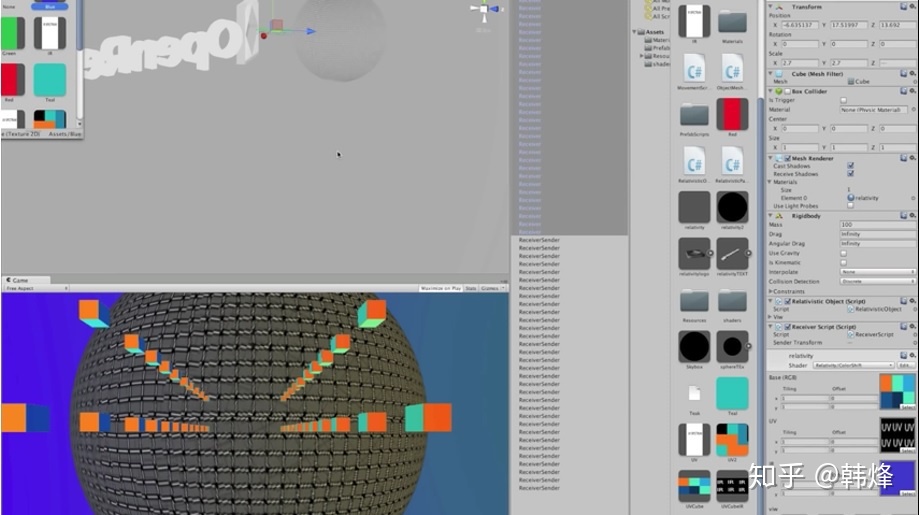Open Transform component settings gear
This screenshot has height=515, width=919.
click(911, 6)
